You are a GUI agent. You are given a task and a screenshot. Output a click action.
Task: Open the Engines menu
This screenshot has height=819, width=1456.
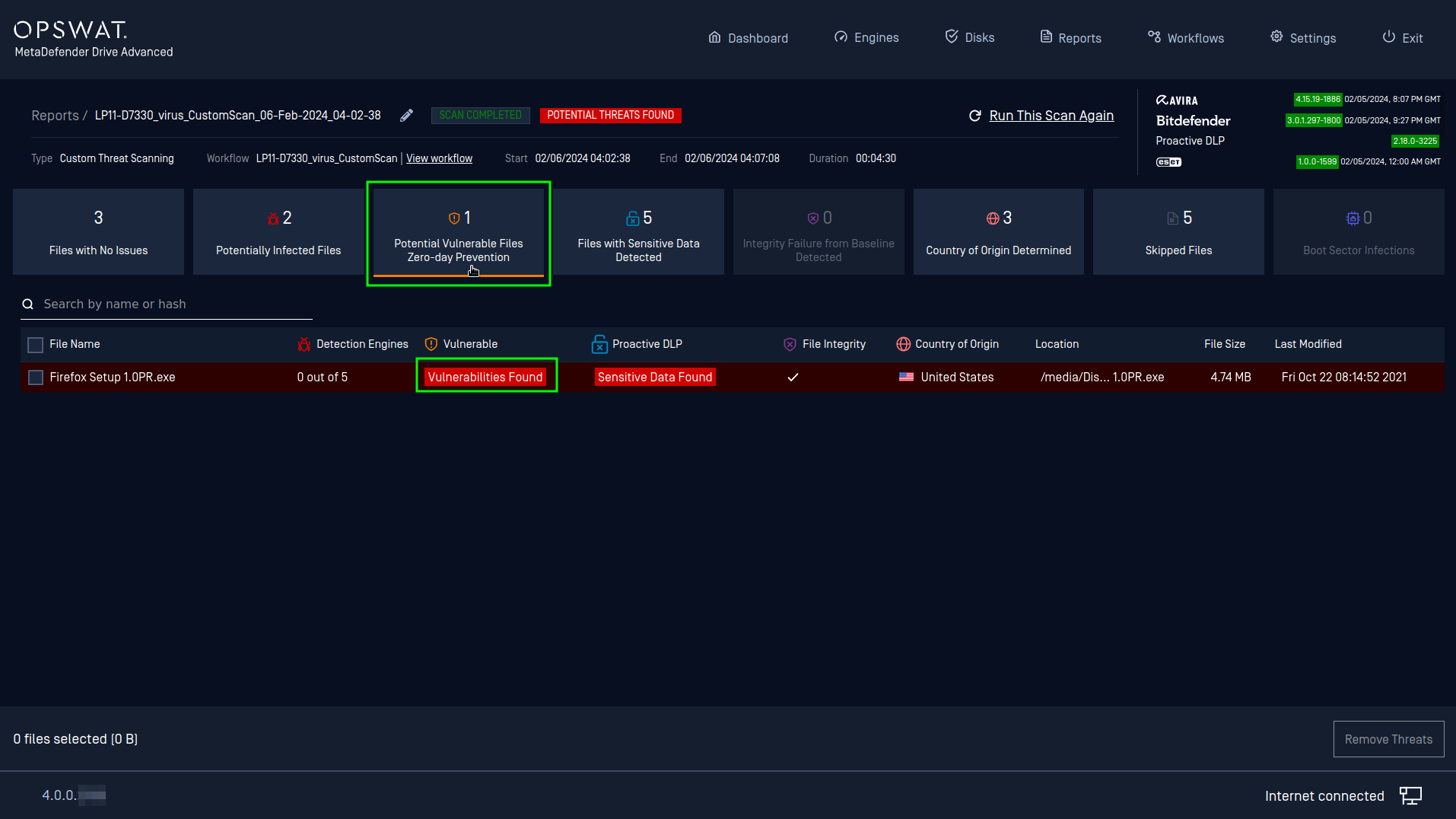click(x=866, y=37)
